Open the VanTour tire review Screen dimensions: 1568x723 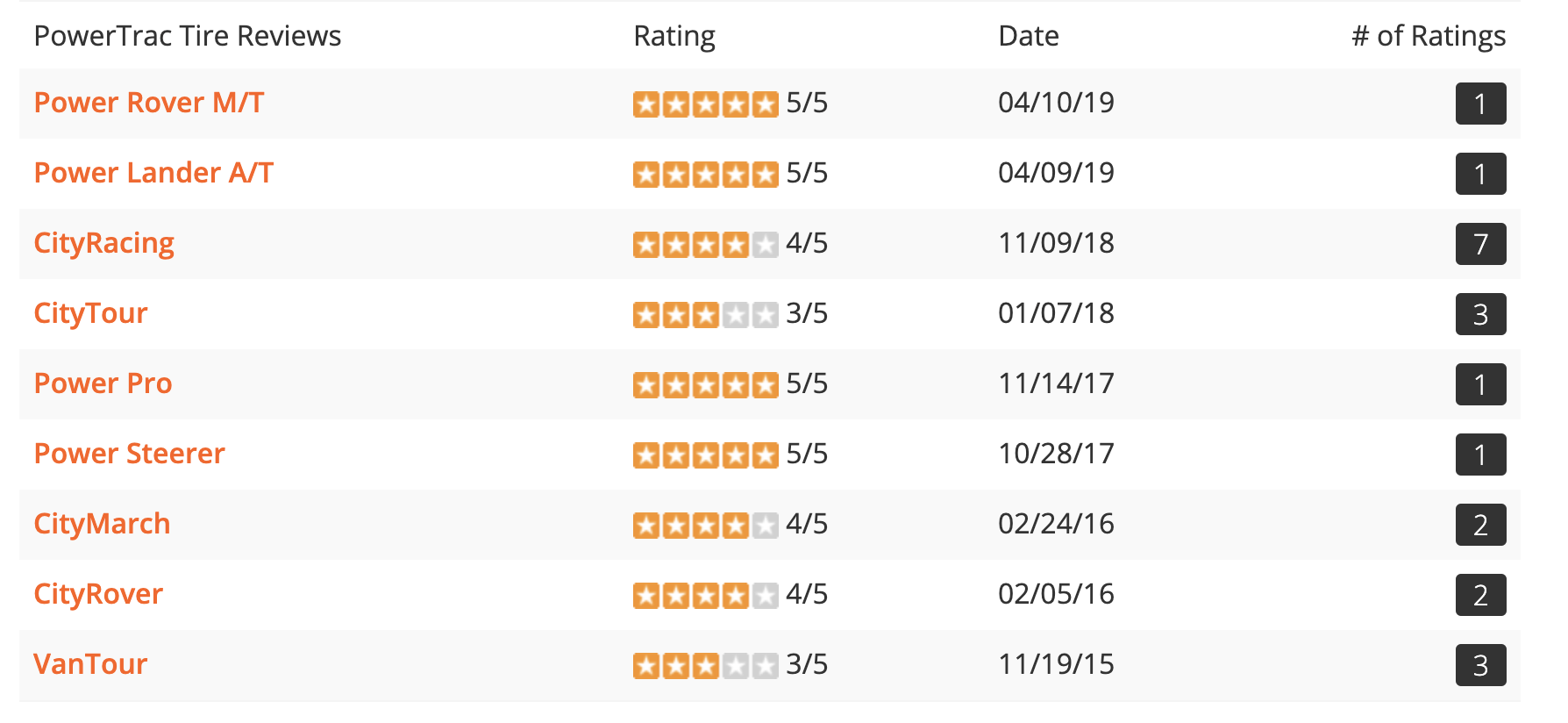pyautogui.click(x=90, y=664)
